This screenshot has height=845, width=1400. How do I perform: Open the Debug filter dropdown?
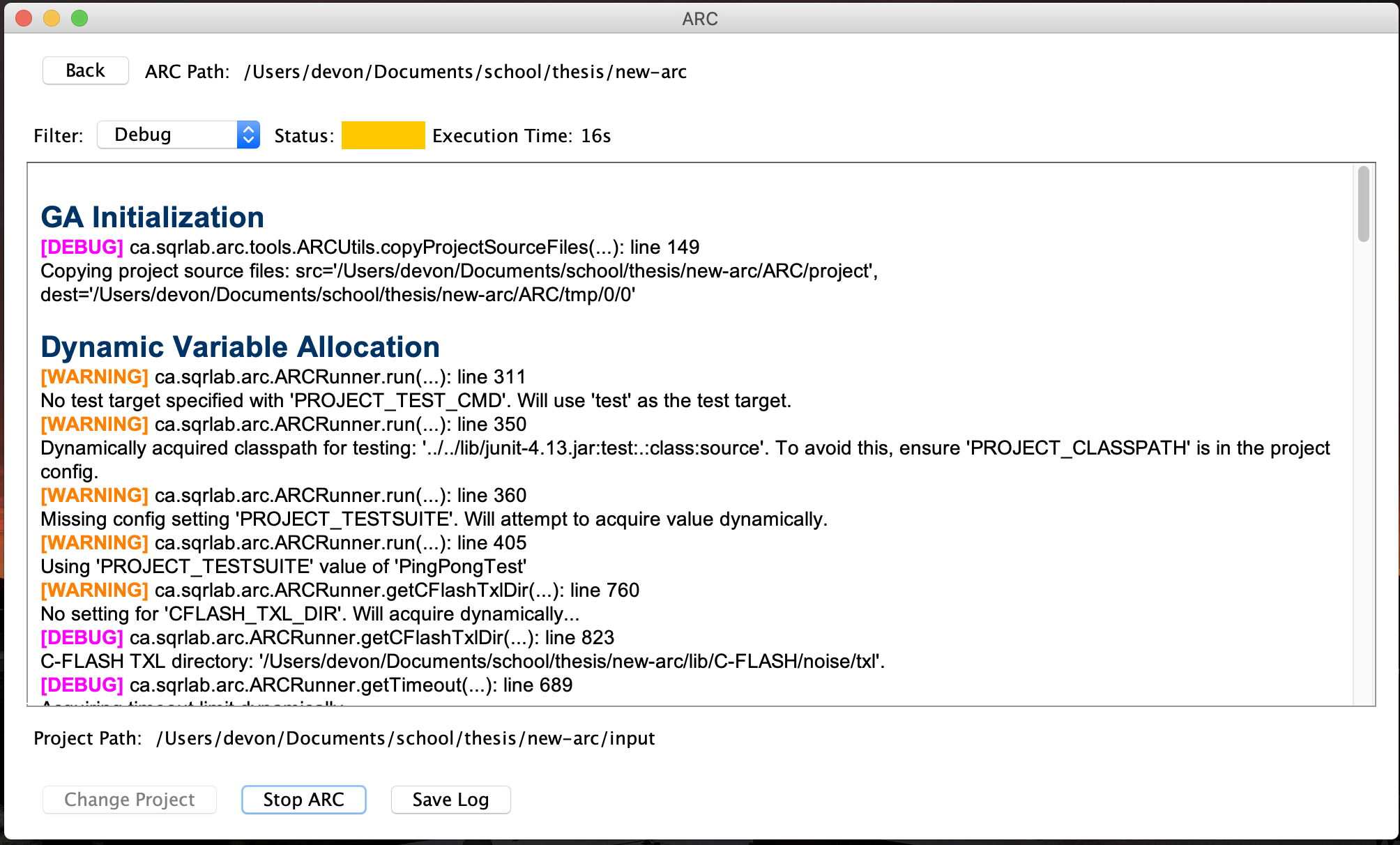pos(167,135)
